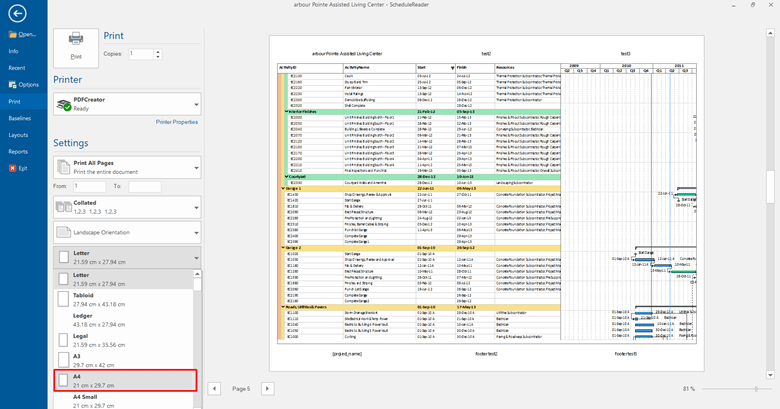The width and height of the screenshot is (780, 409).
Task: Decrease copies with the down spinner
Action: point(158,57)
